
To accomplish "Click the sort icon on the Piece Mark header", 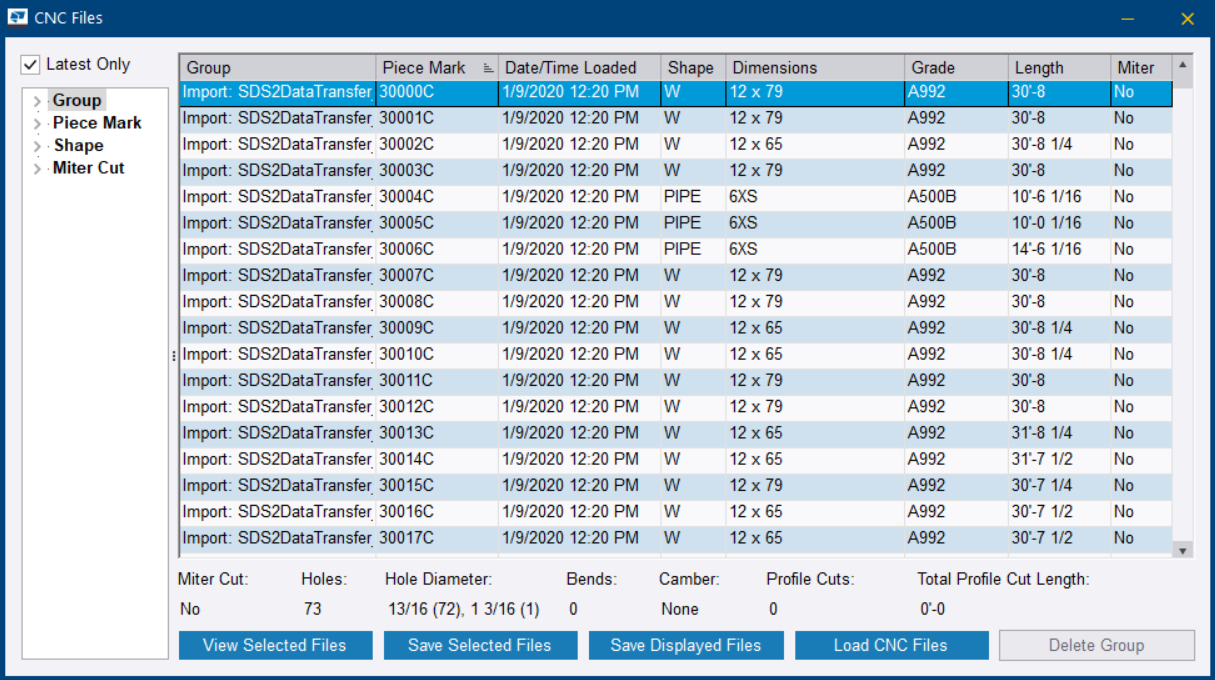I will pyautogui.click(x=487, y=66).
